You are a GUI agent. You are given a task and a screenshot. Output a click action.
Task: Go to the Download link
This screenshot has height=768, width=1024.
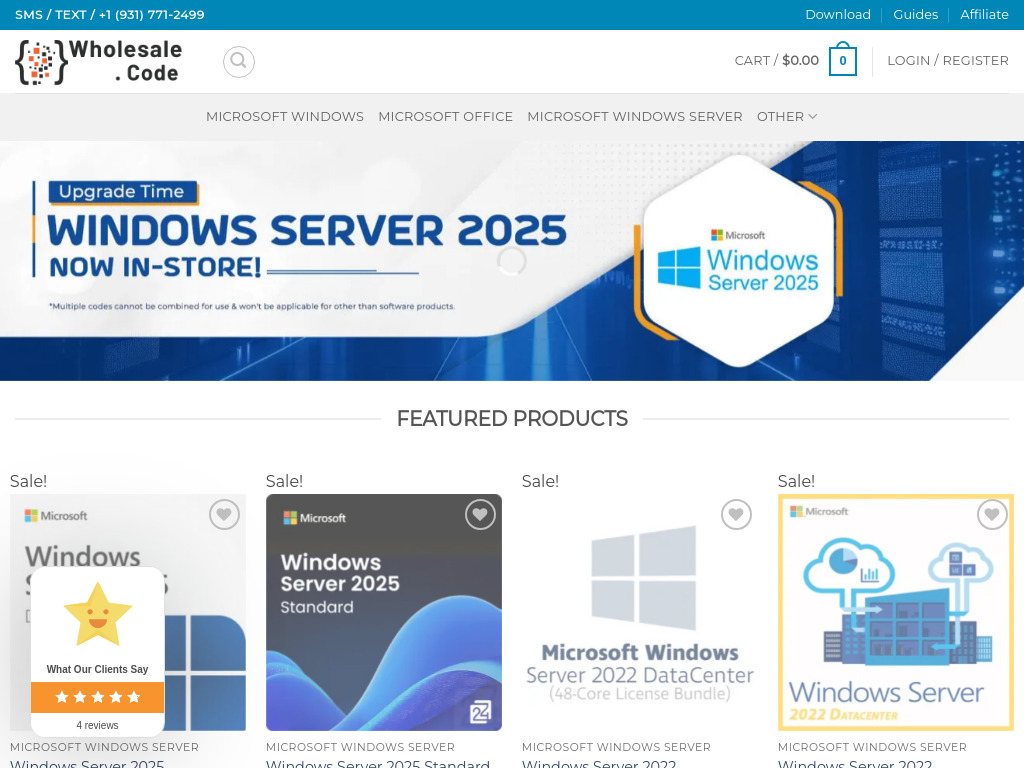tap(838, 14)
